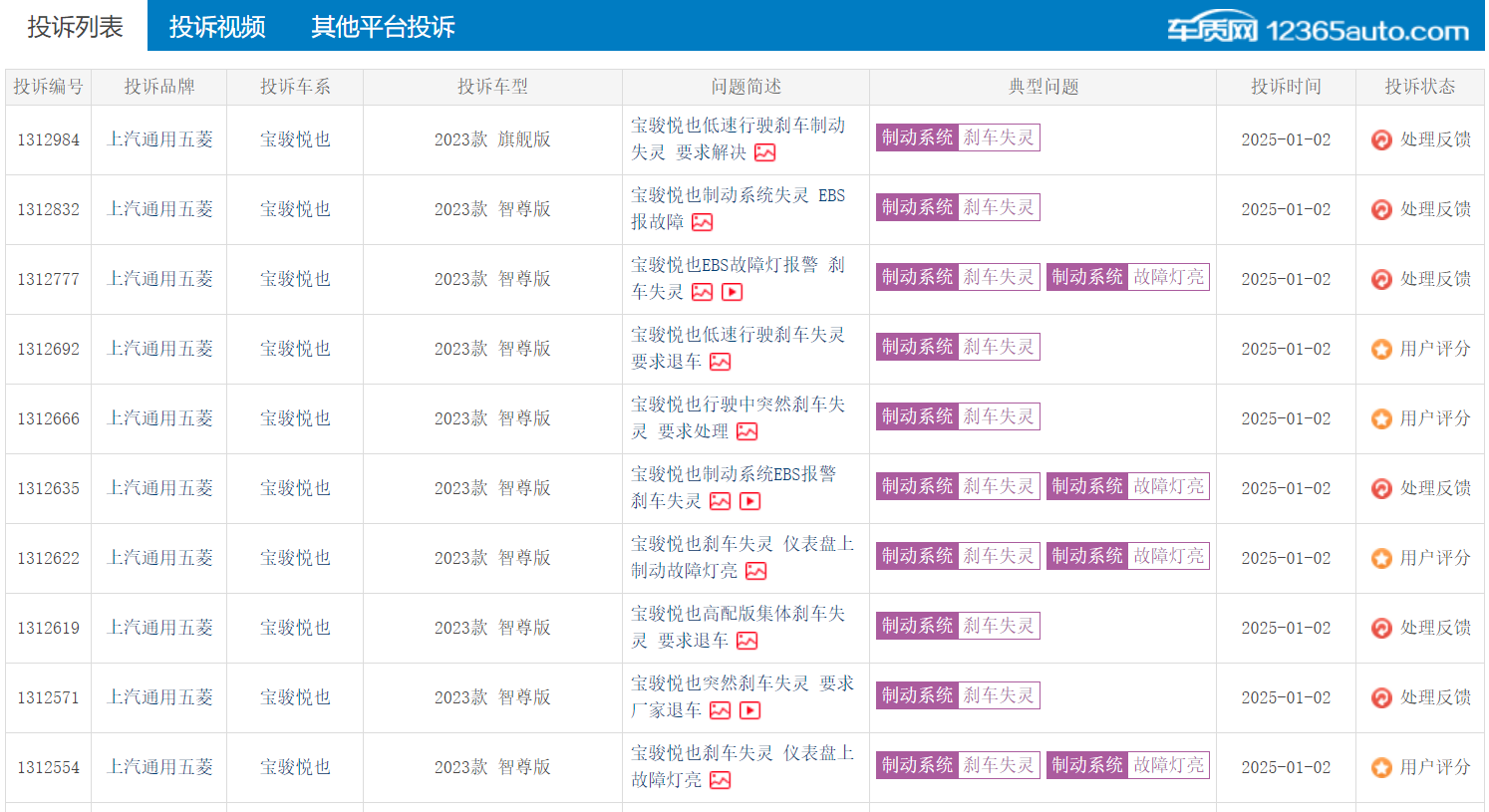The image size is (1489, 812).
Task: Play video icon for complaint 1312635
Action: (750, 501)
